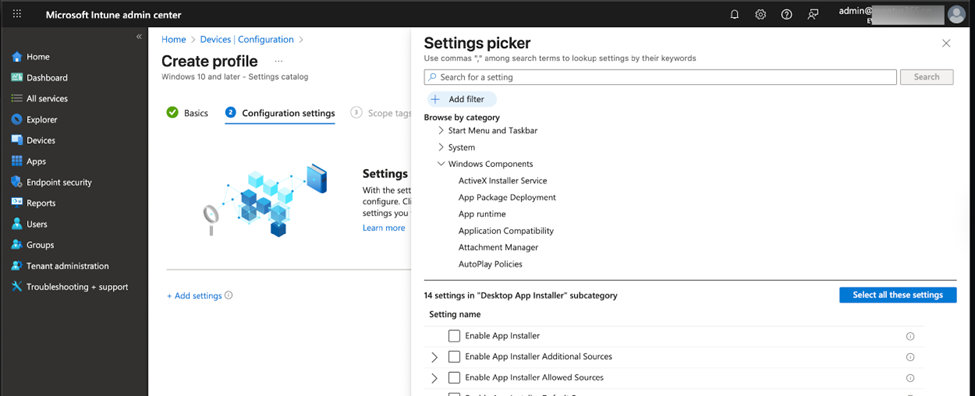Open the help question mark icon
The height and width of the screenshot is (396, 975).
(x=787, y=15)
